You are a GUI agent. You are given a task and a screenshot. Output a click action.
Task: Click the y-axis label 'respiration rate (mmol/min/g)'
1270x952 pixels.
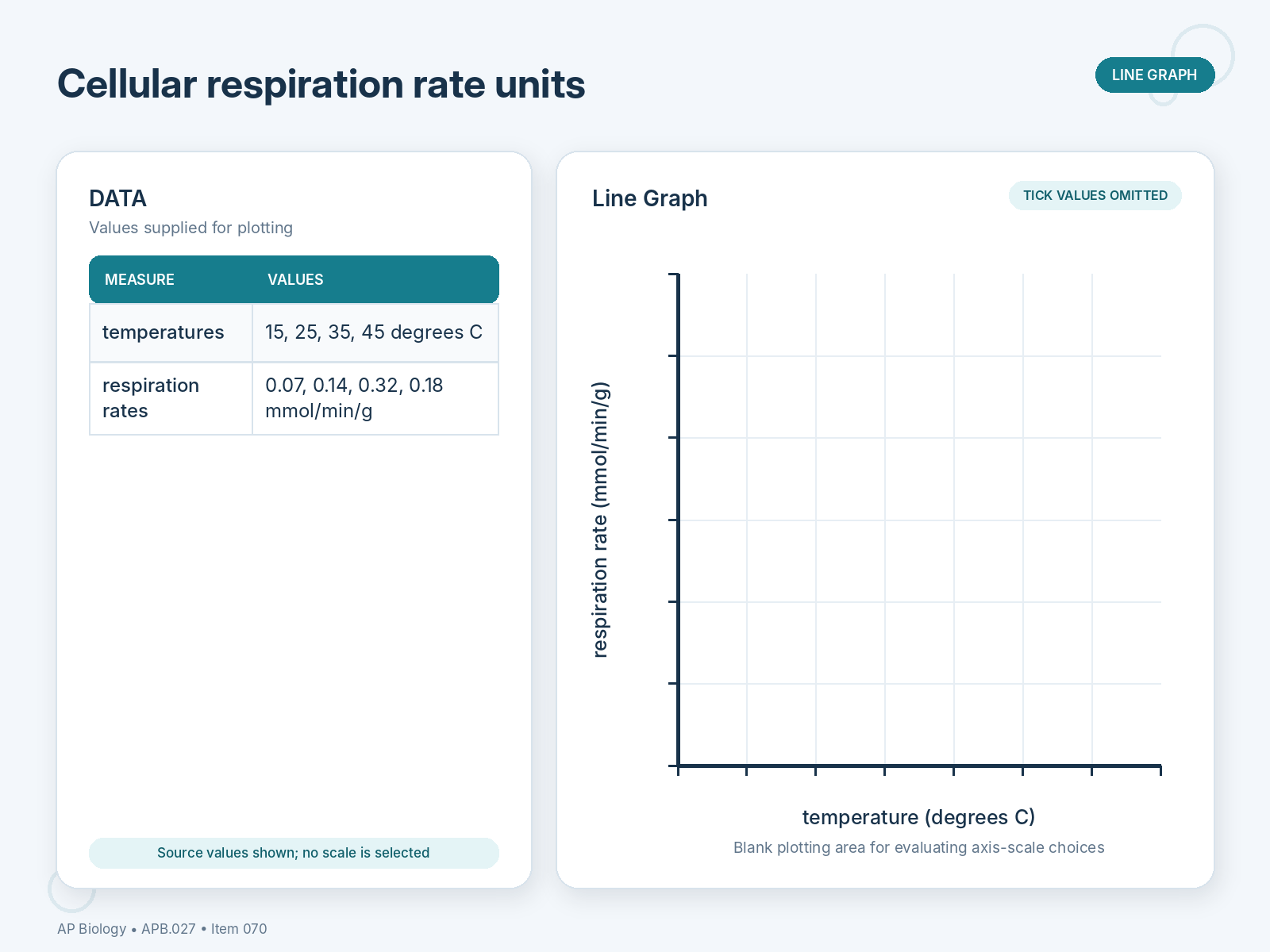click(x=600, y=520)
